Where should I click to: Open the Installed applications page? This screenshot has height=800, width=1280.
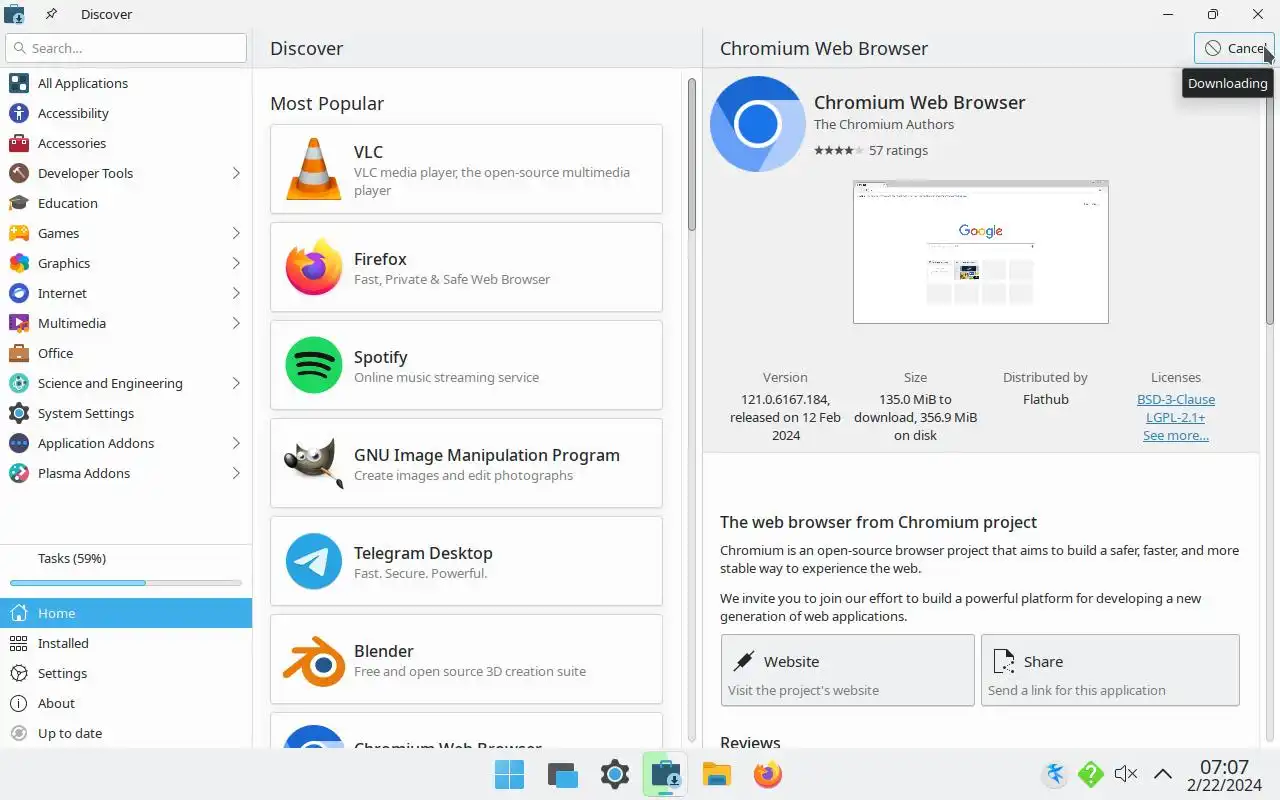pyautogui.click(x=126, y=643)
